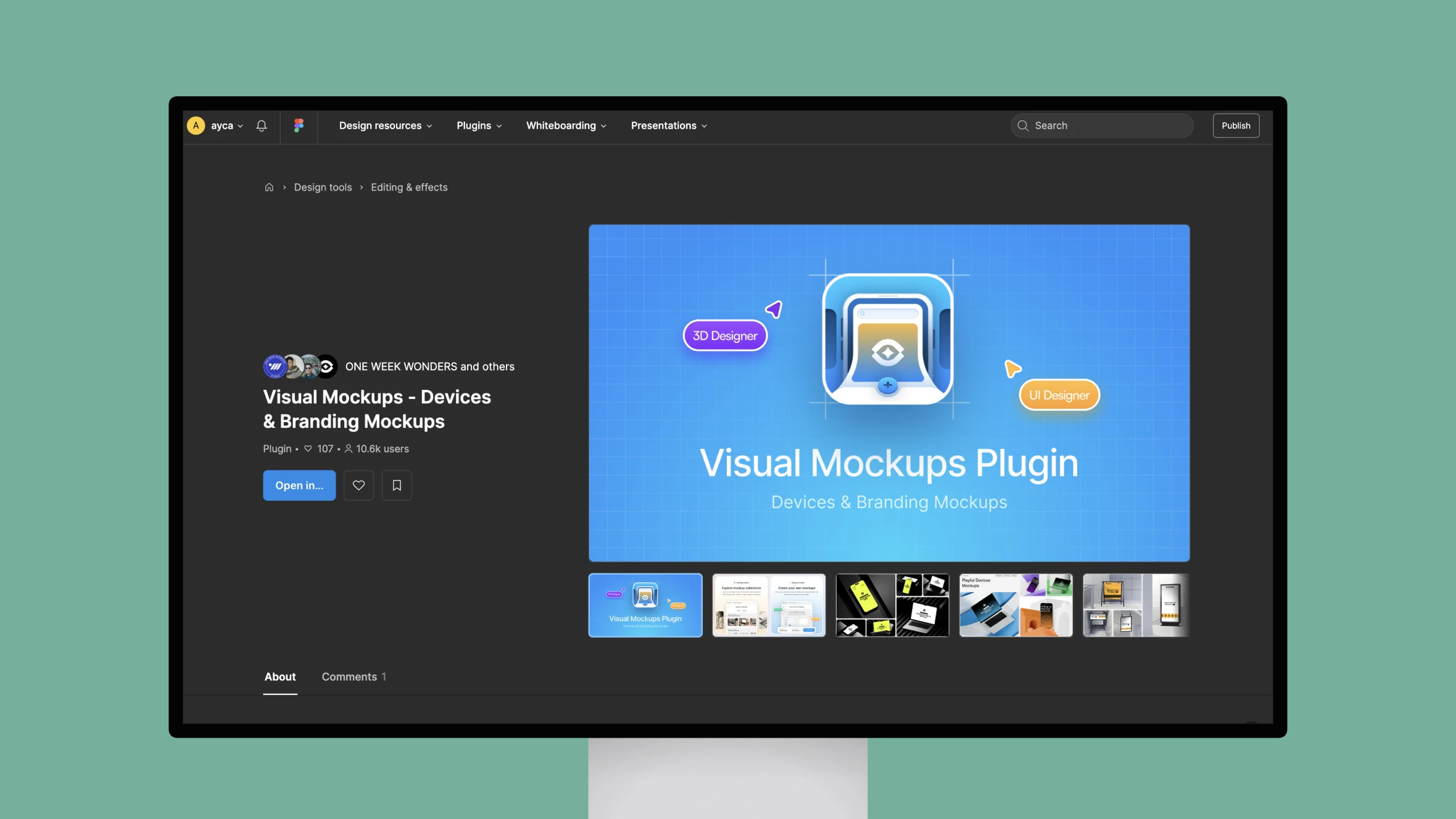Click the Search input field

1101,124
